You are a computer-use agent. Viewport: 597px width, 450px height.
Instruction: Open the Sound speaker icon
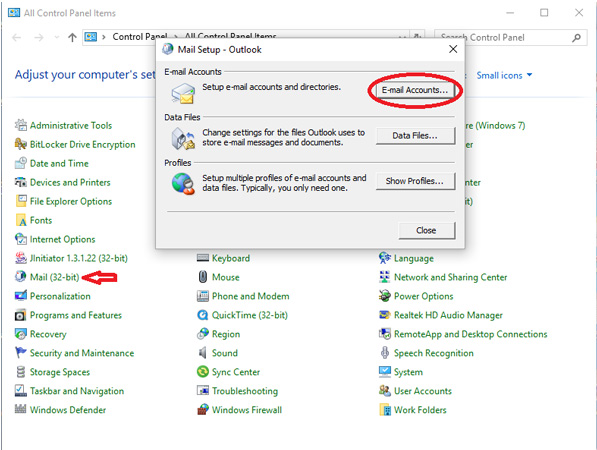coord(203,353)
